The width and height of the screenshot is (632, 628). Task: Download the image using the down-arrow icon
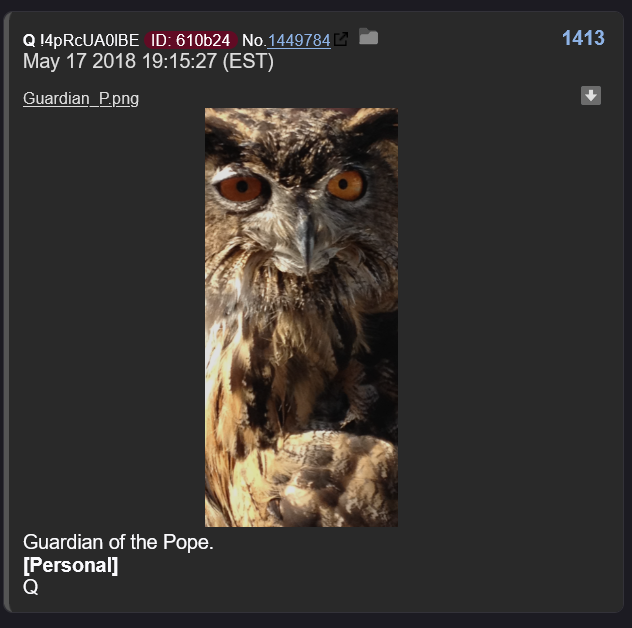pos(591,96)
